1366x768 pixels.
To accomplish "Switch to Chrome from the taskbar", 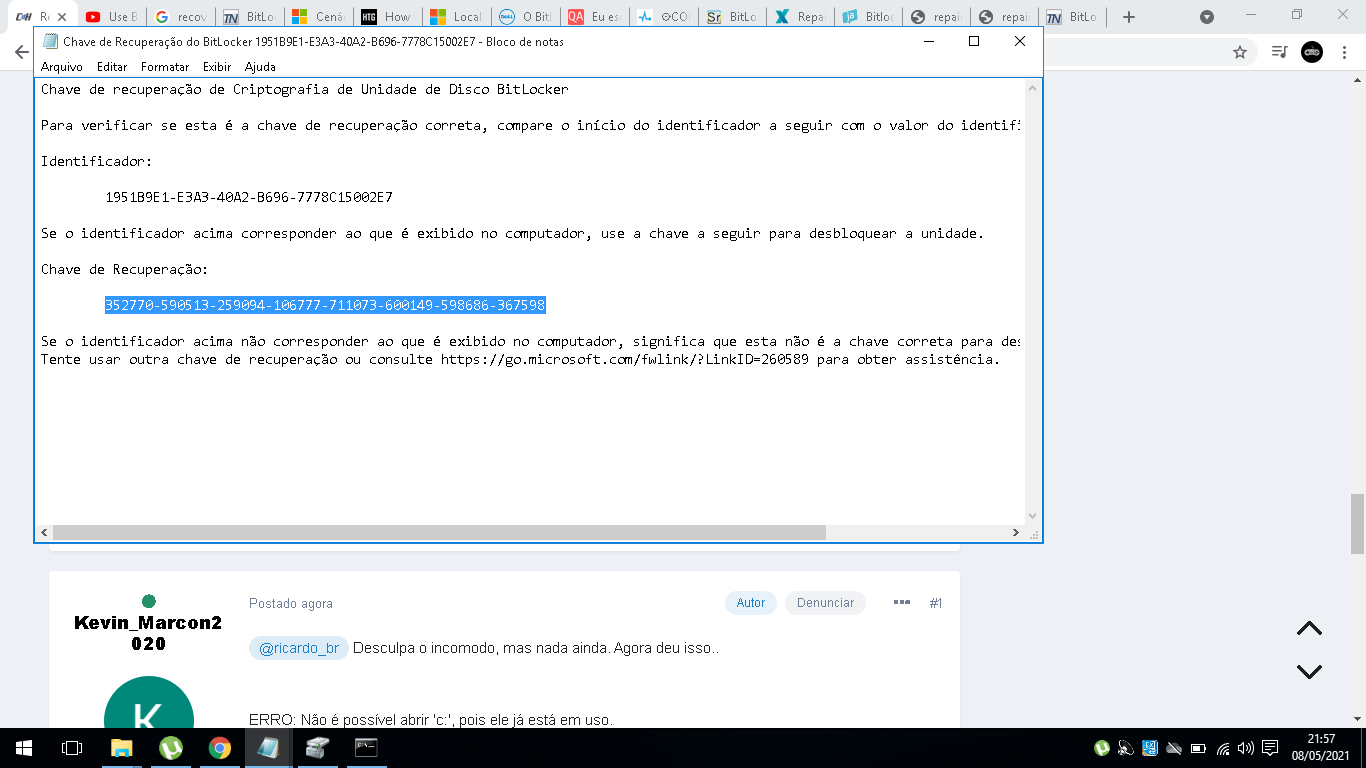I will [x=220, y=748].
